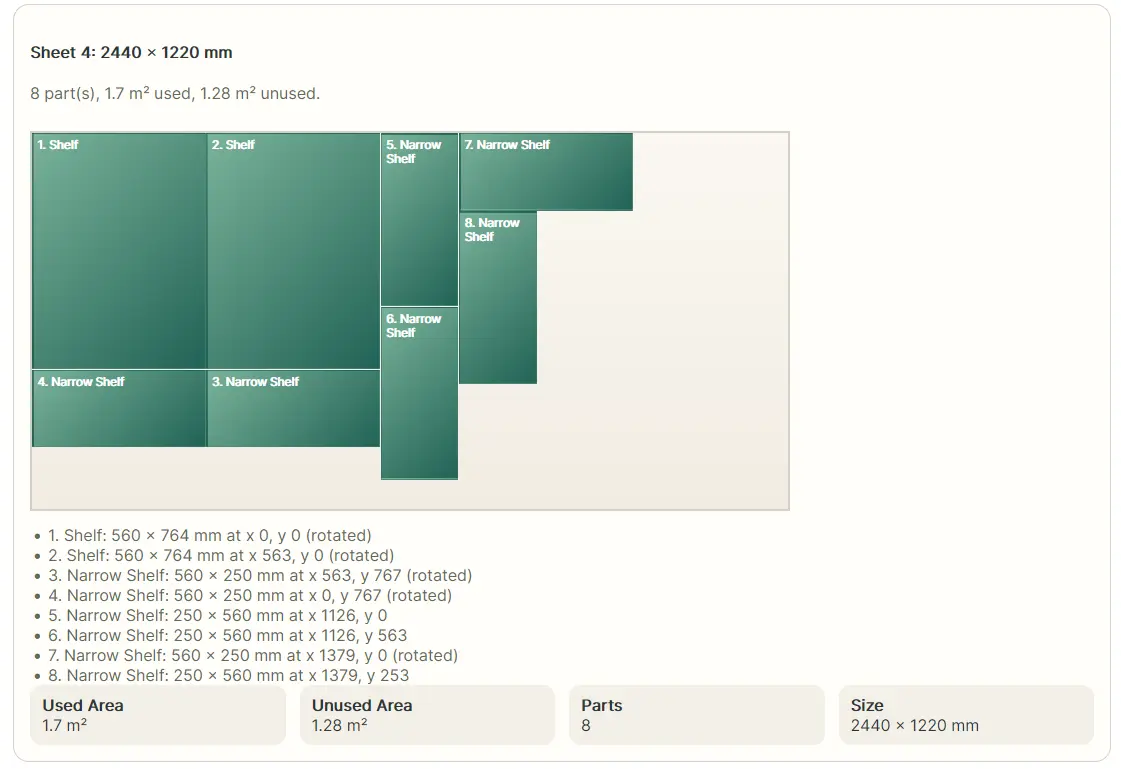
Task: Click list entry '1. Shelf: 560 × 764 mm at x 0'
Action: [x=210, y=535]
